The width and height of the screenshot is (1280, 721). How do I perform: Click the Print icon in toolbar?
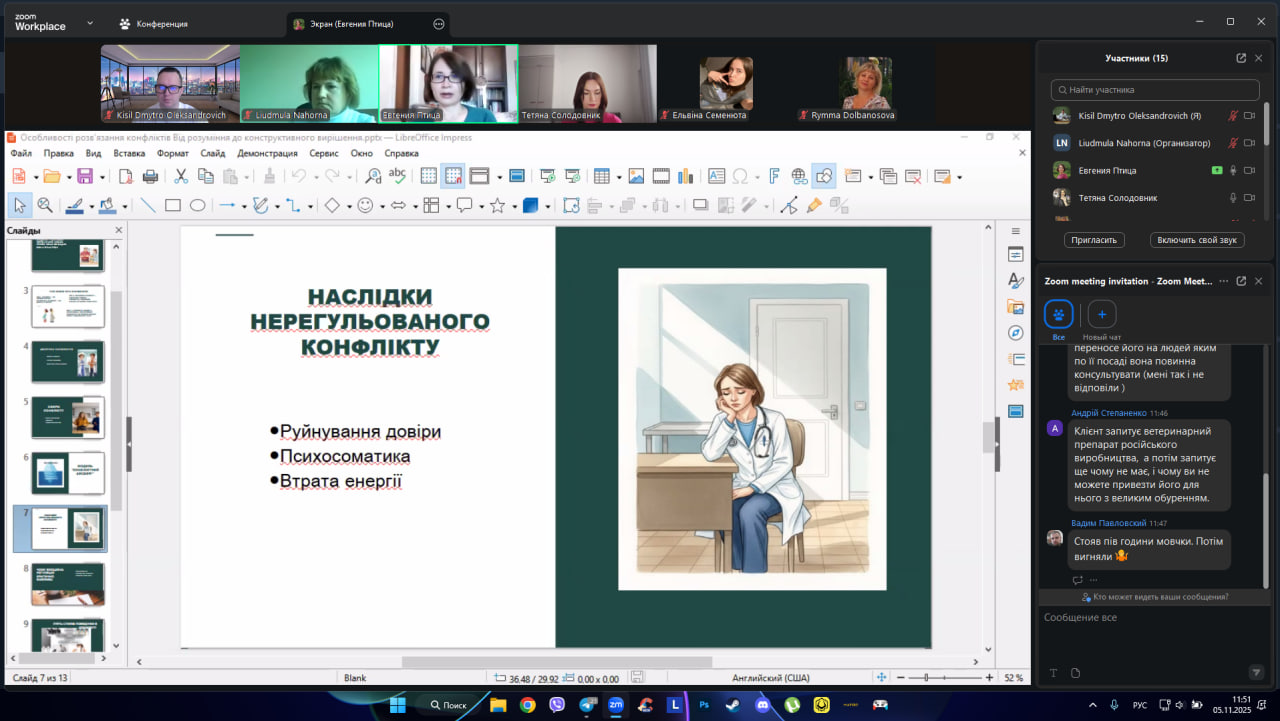(x=150, y=176)
